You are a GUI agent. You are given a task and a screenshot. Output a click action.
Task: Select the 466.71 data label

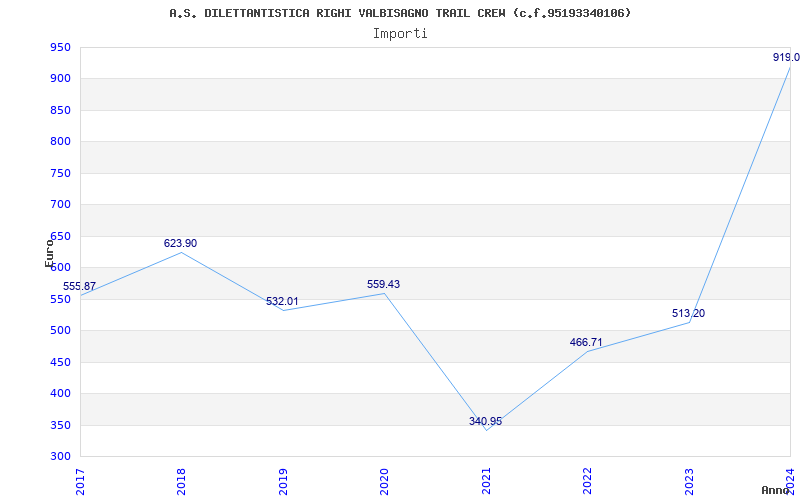tap(586, 342)
